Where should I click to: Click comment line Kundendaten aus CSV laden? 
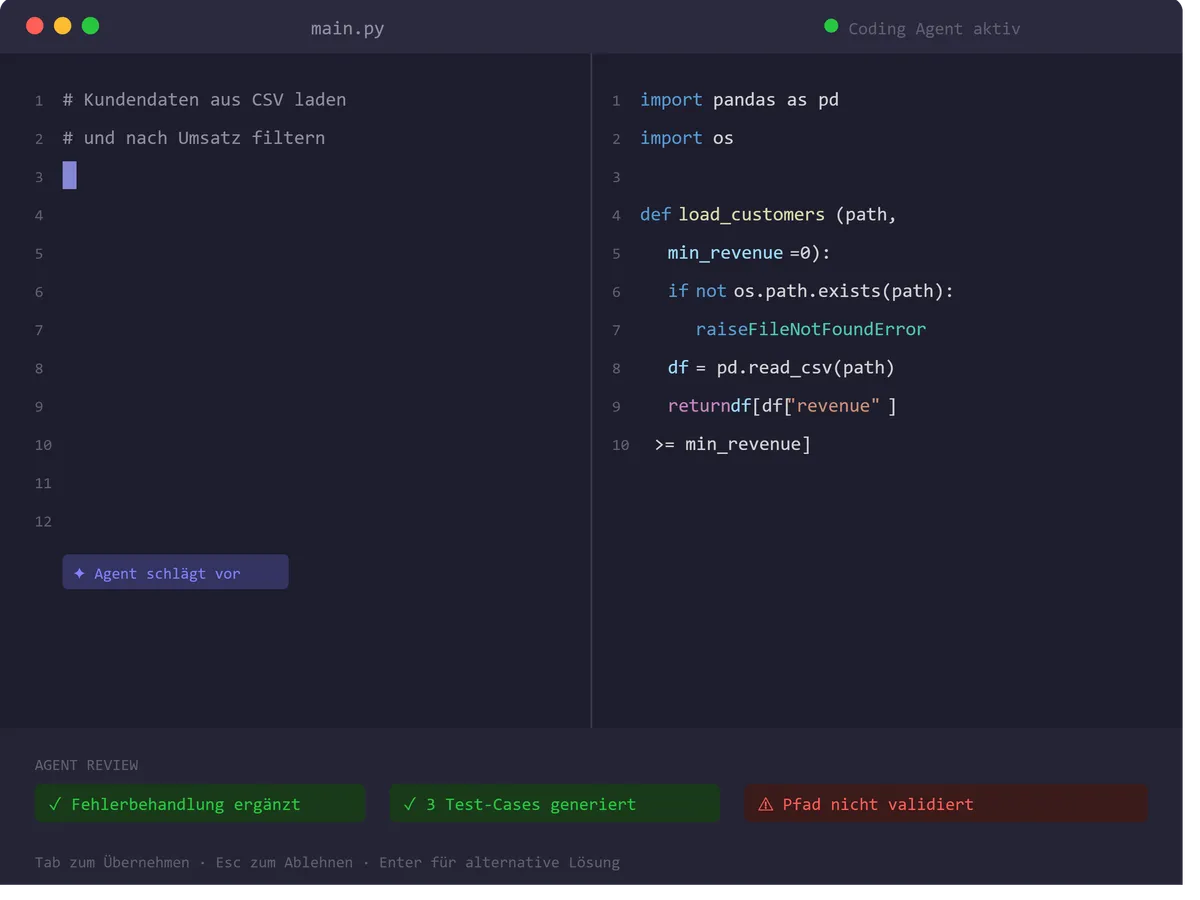204,100
